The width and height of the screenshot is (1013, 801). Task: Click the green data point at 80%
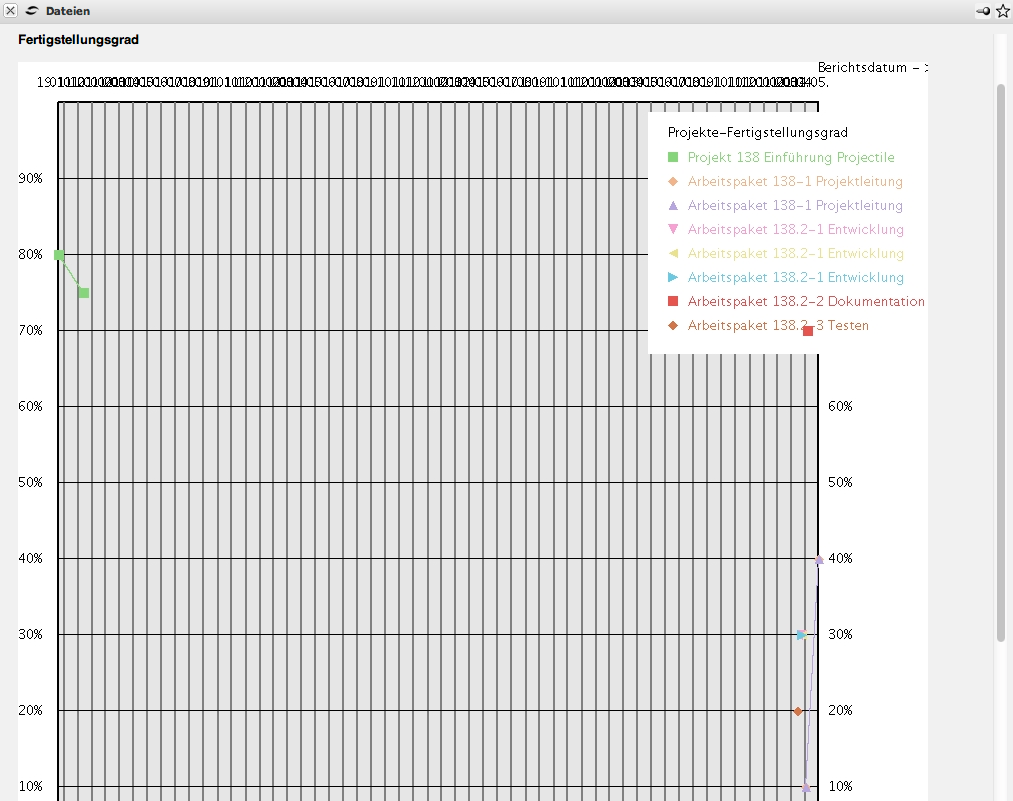click(x=59, y=255)
